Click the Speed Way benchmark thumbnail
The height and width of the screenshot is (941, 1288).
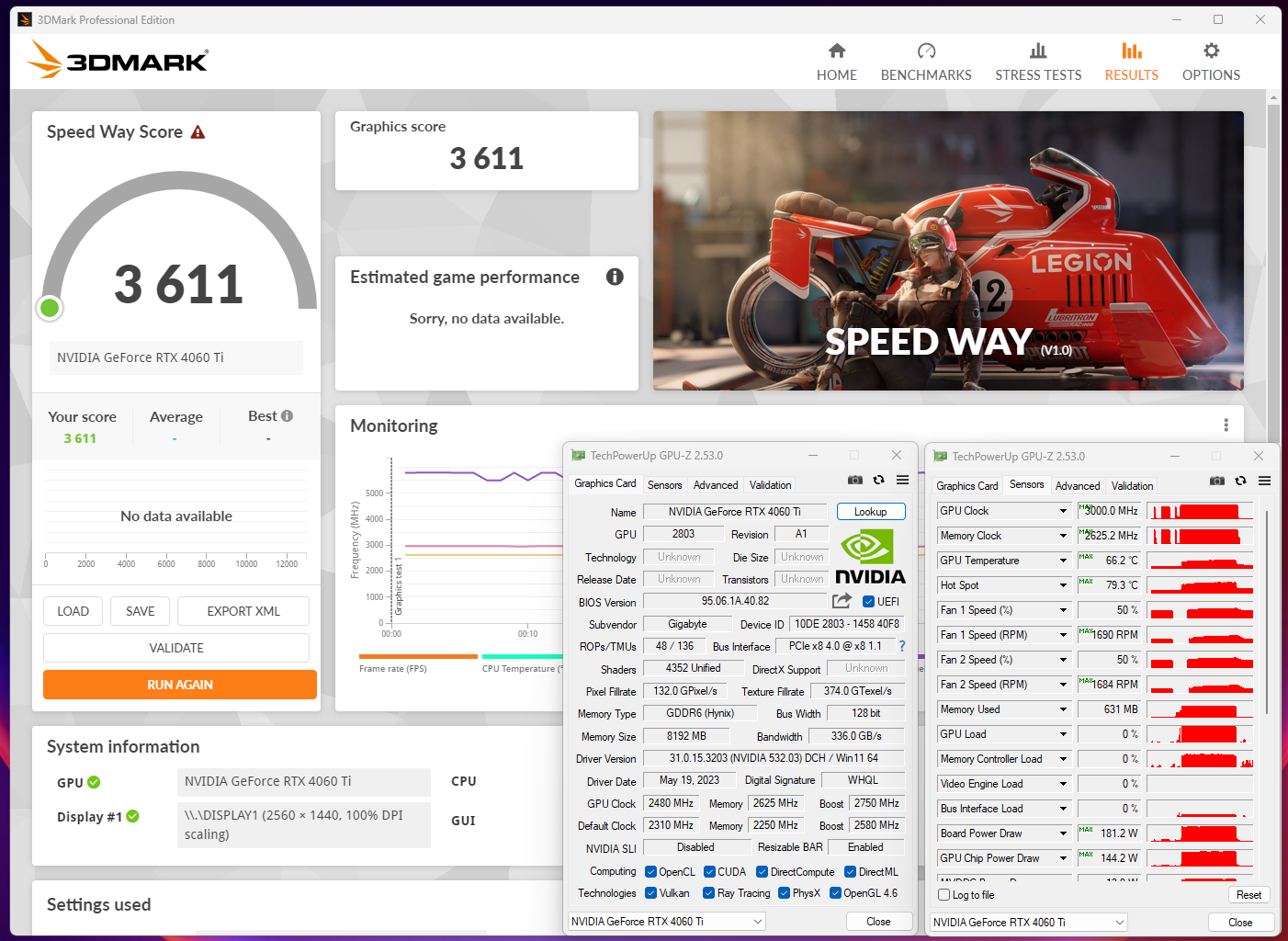[x=948, y=251]
